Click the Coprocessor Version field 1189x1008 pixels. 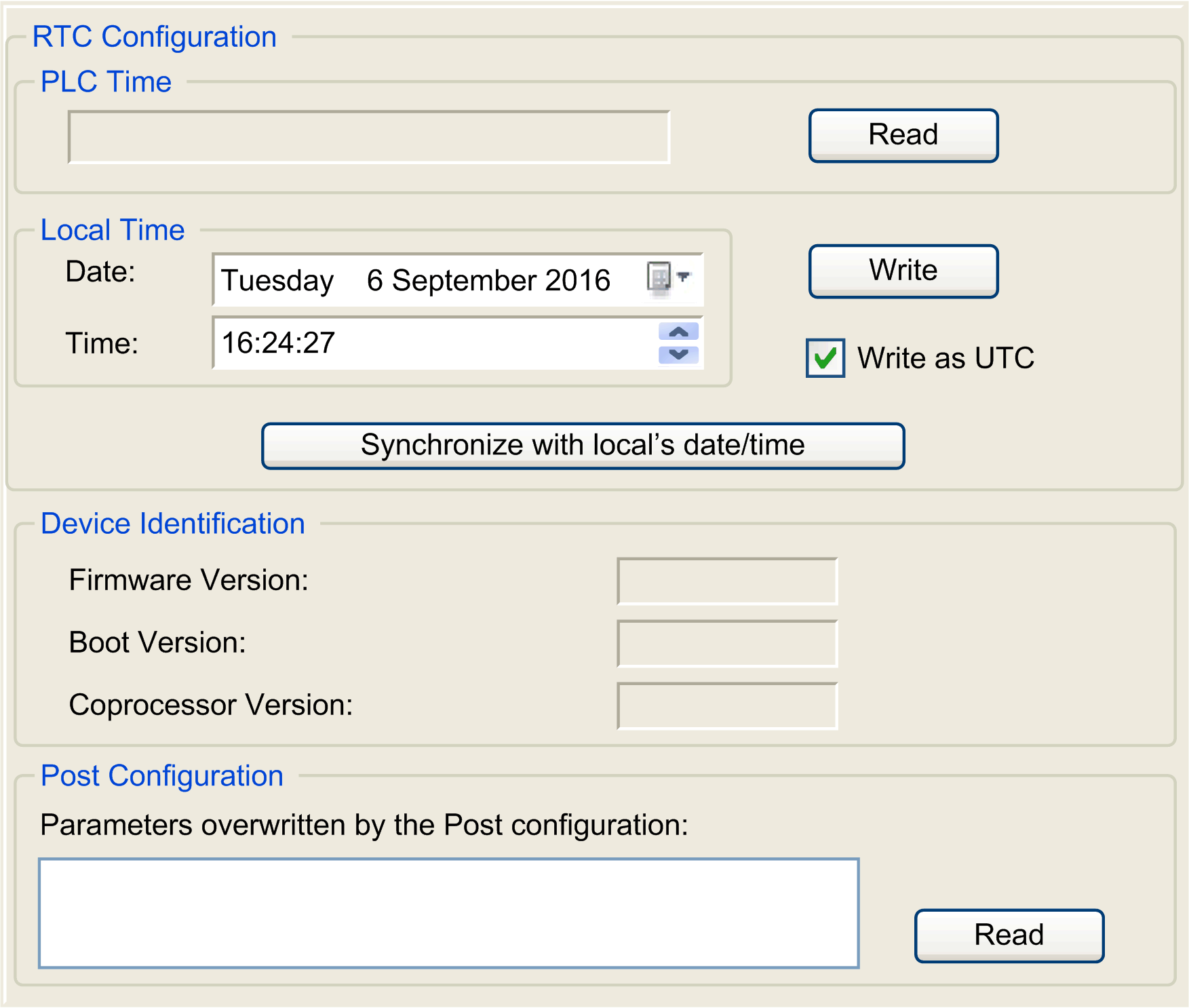coord(727,706)
